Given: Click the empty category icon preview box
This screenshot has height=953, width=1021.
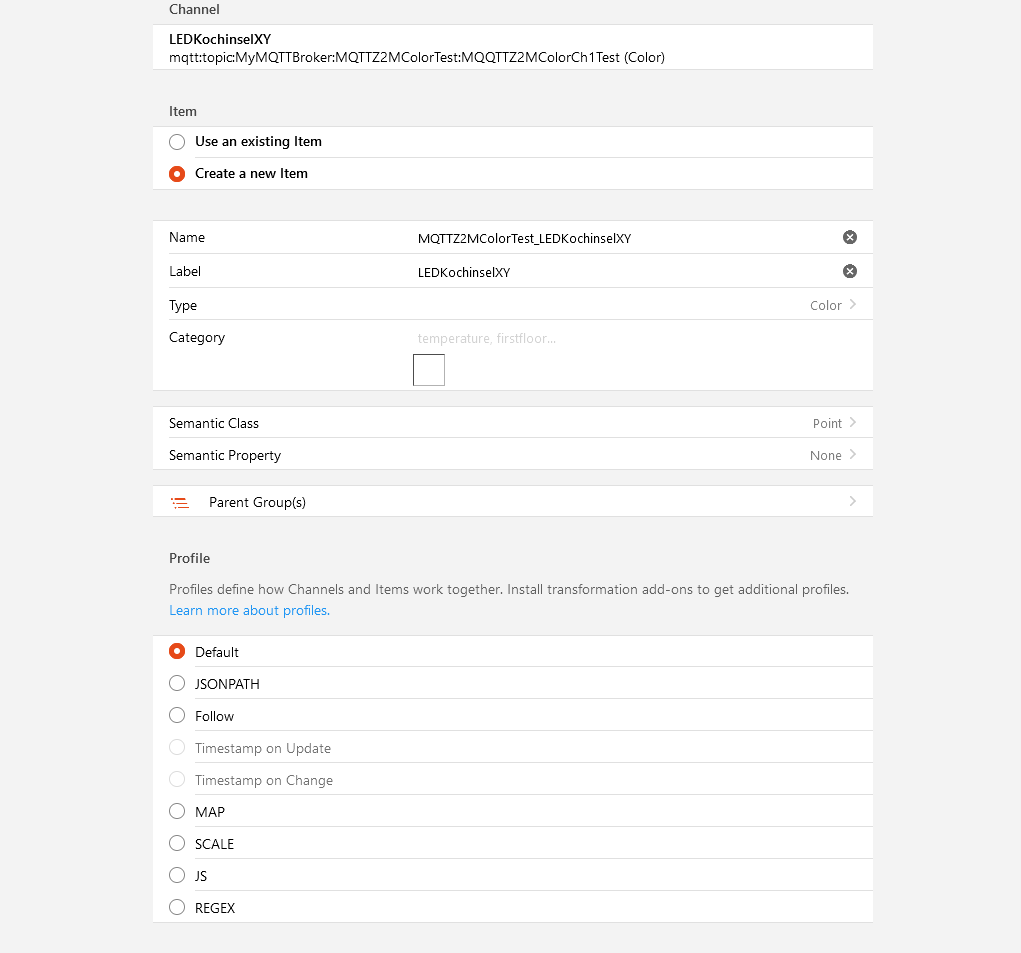Looking at the screenshot, I should pos(429,370).
